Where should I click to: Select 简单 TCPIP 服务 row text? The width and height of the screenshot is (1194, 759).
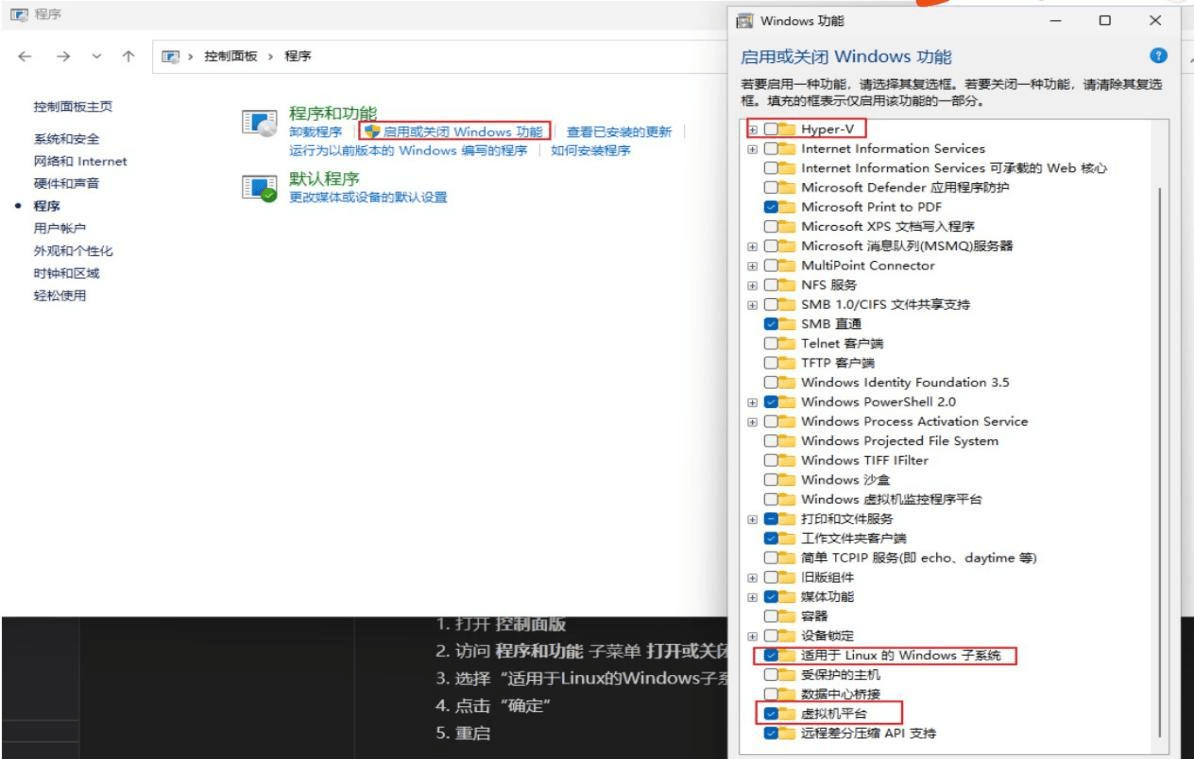pos(918,558)
